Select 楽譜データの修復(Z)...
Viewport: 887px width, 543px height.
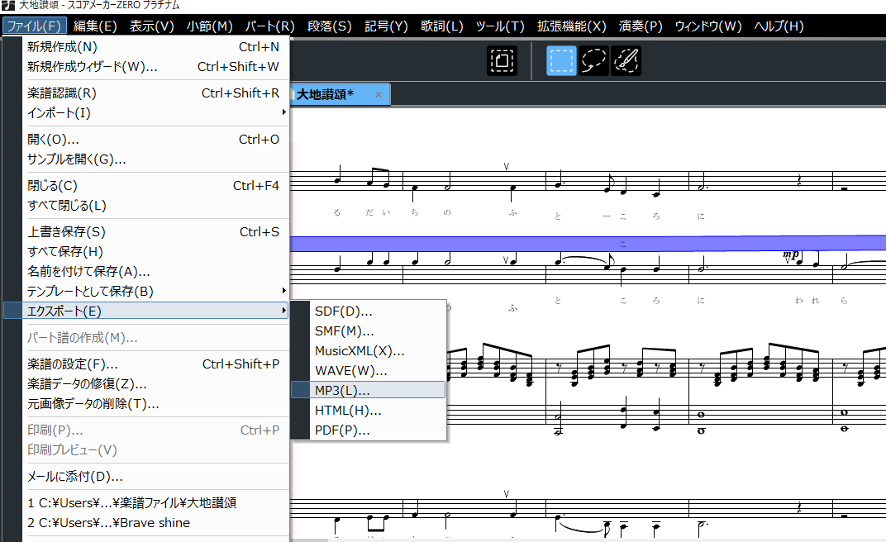154,384
